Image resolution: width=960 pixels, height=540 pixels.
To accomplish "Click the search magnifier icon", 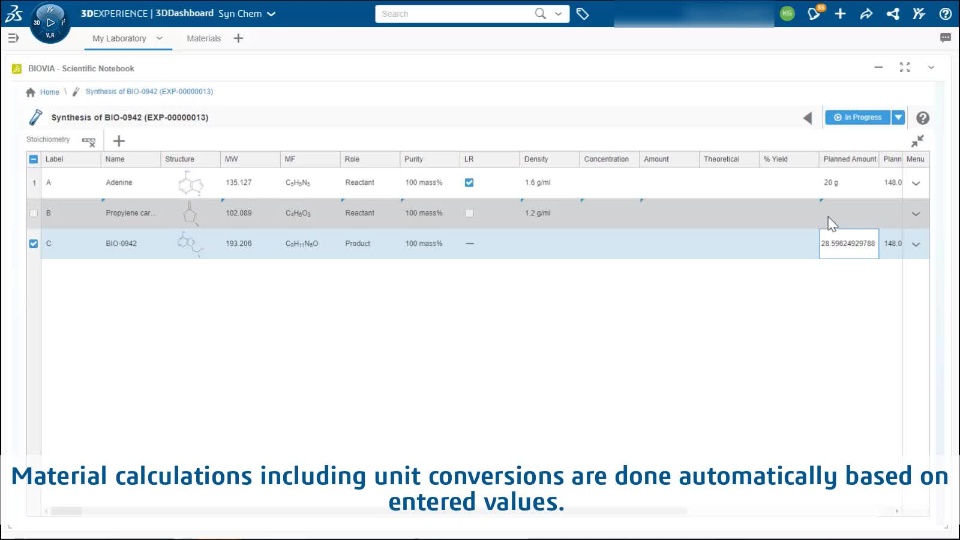I will pyautogui.click(x=540, y=13).
